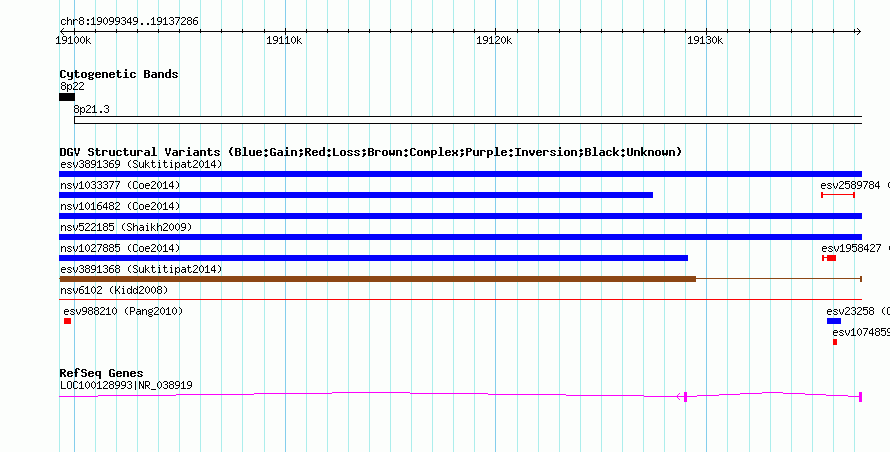Click the esv1958427 label text

tap(851, 248)
